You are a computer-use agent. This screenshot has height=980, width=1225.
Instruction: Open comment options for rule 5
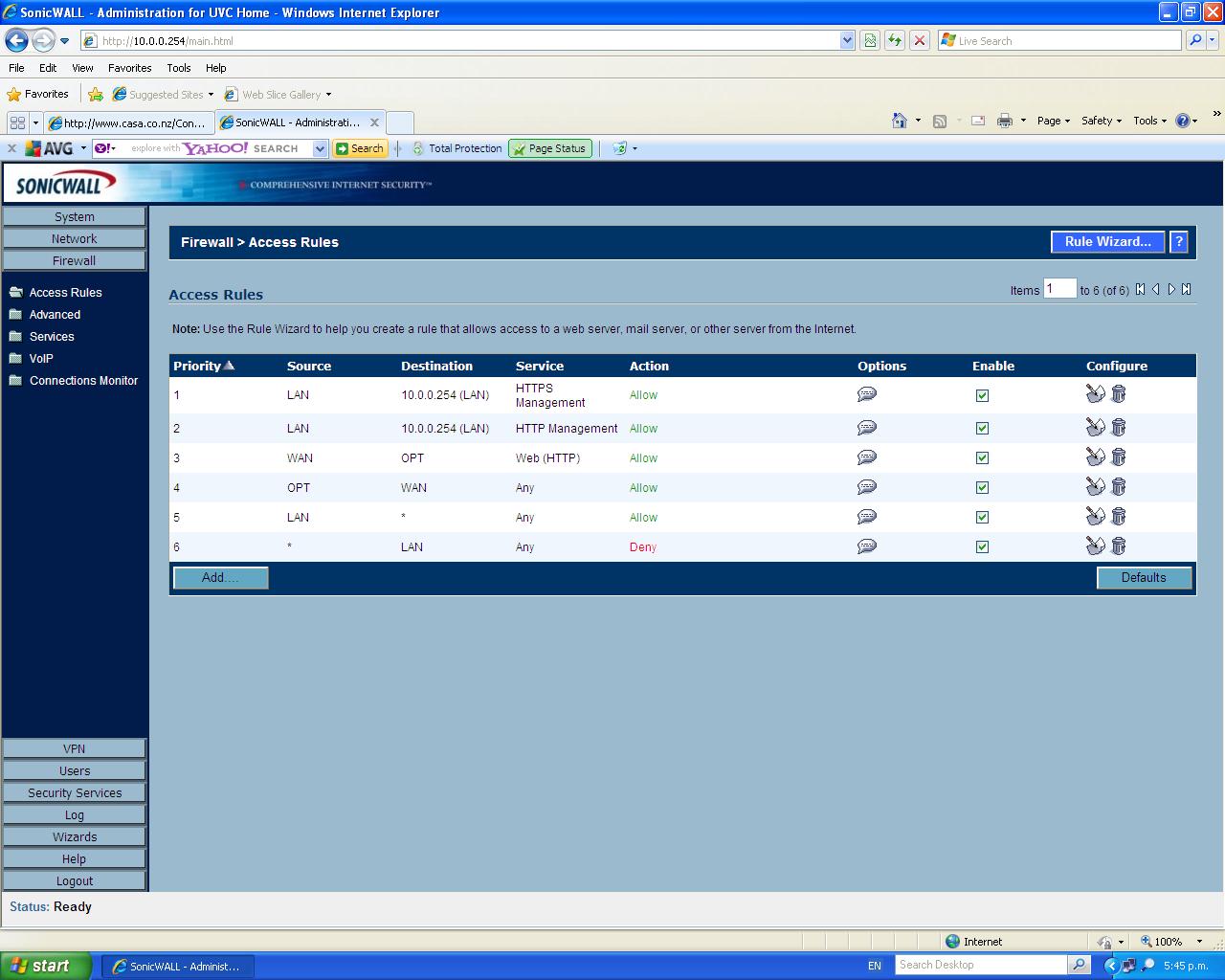[867, 517]
